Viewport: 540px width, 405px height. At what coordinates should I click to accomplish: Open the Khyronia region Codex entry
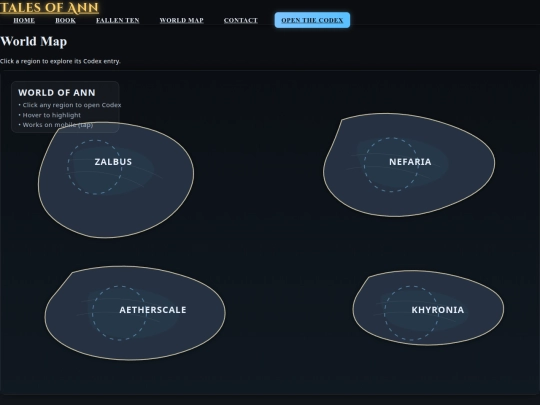(428, 308)
